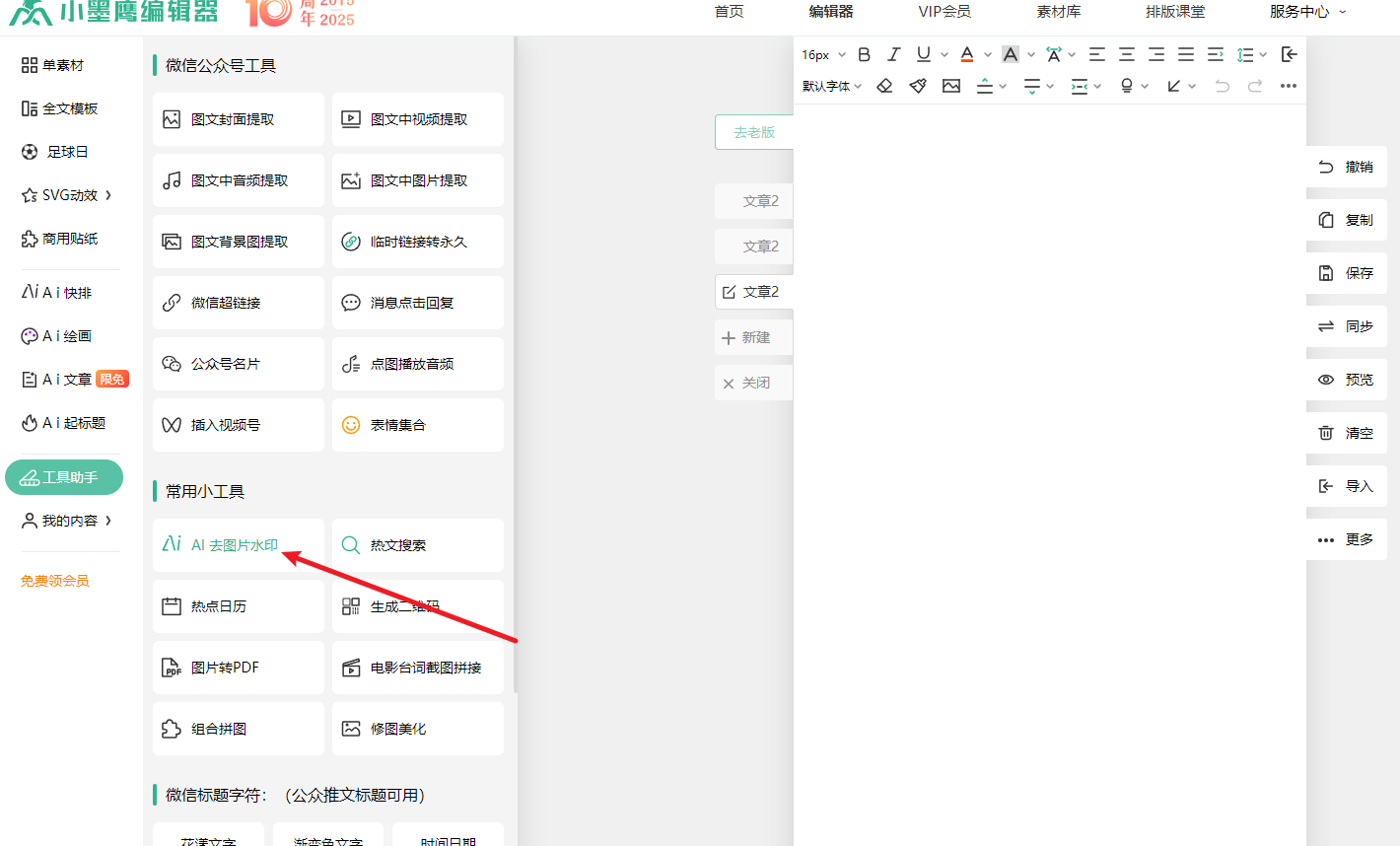Open 图文封面提取 cover extraction tool

pyautogui.click(x=239, y=119)
